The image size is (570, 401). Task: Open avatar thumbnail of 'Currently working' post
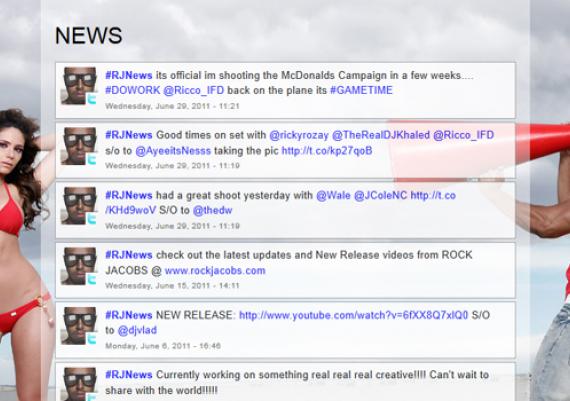(x=79, y=384)
